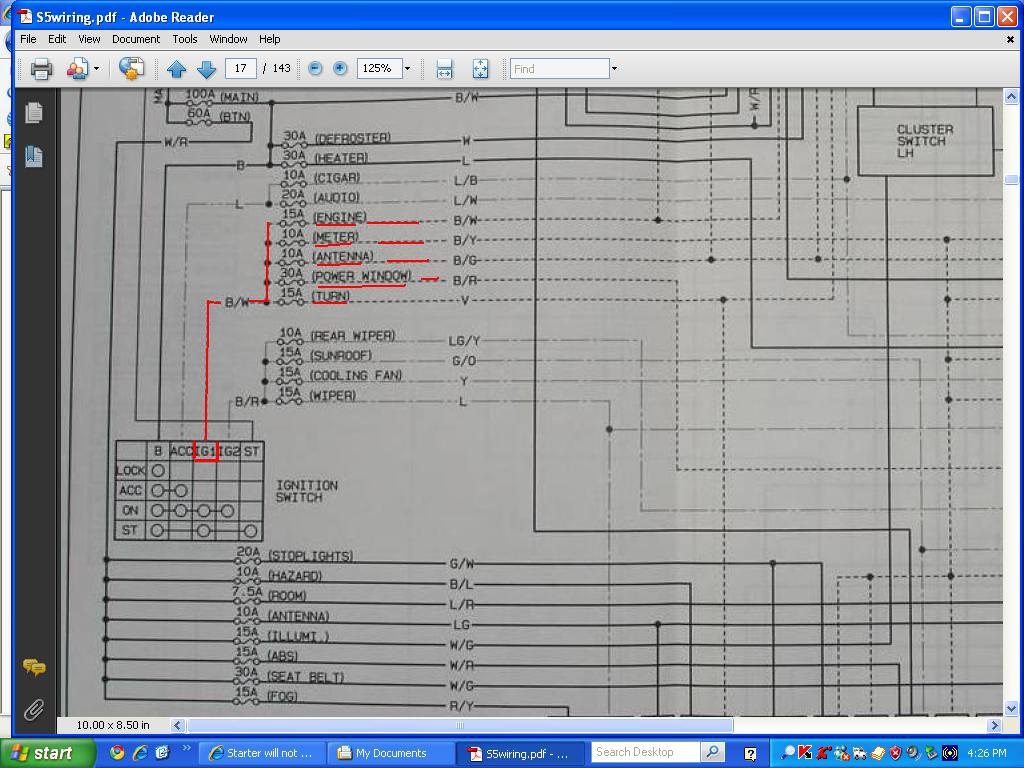
Task: Open the Document menu
Action: click(x=135, y=39)
